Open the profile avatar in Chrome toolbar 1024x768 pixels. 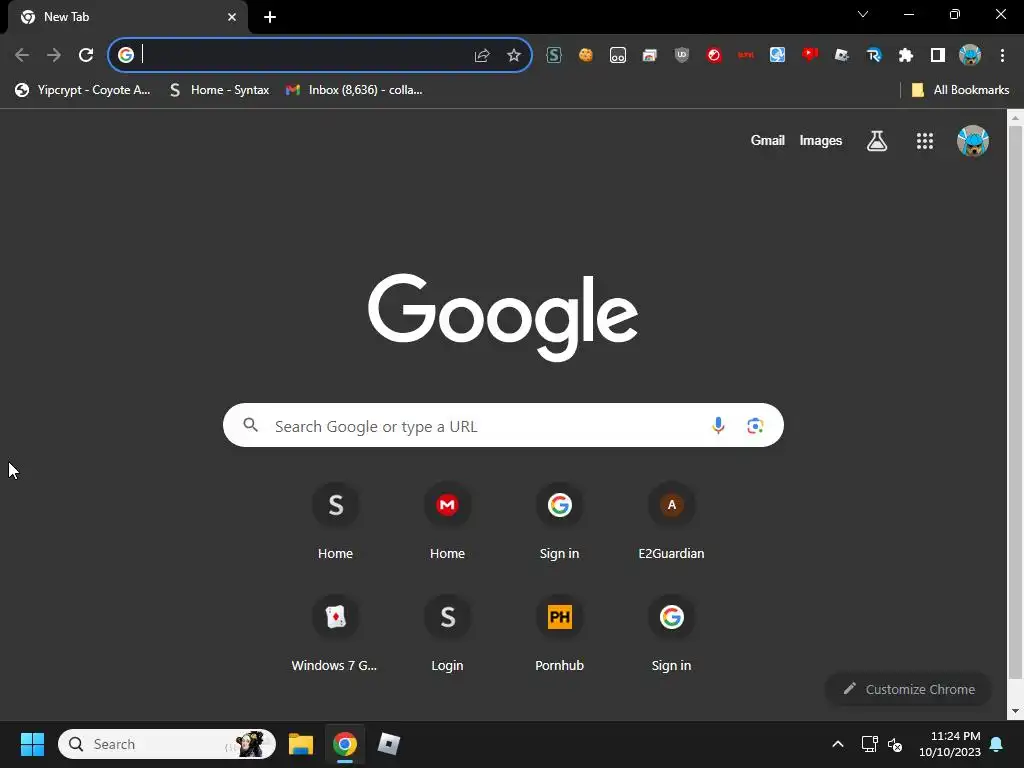click(970, 55)
